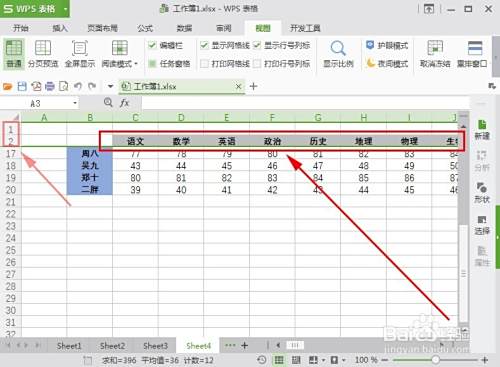500x367 pixels.
Task: Zoom in using the plus button
Action: (x=485, y=360)
